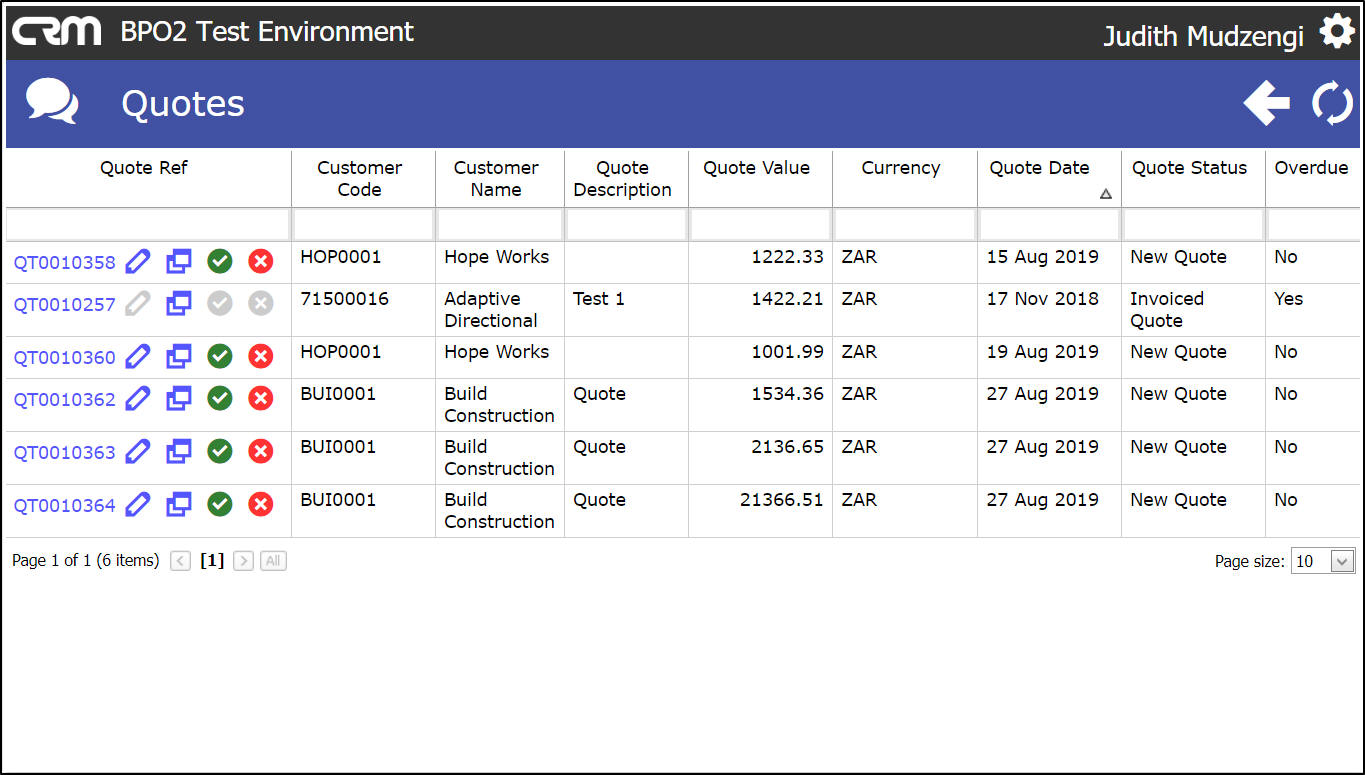This screenshot has width=1365, height=775.
Task: Click the edit pencil for quote QT0010358
Action: coord(138,262)
